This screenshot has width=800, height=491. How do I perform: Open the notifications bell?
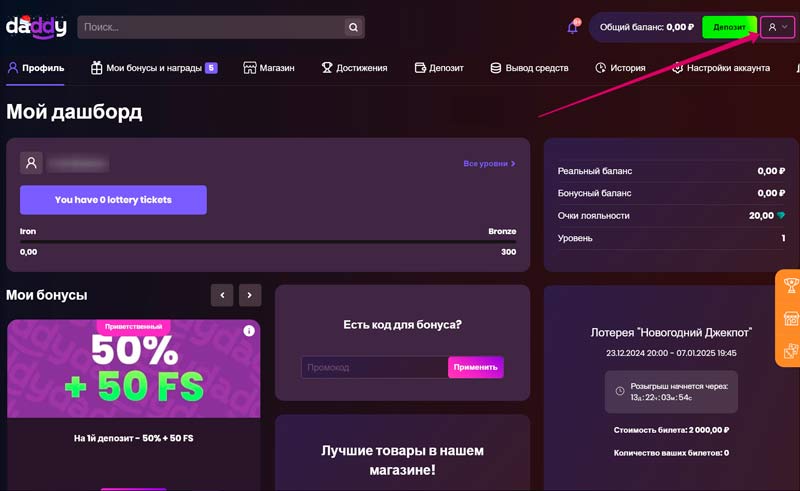[573, 27]
